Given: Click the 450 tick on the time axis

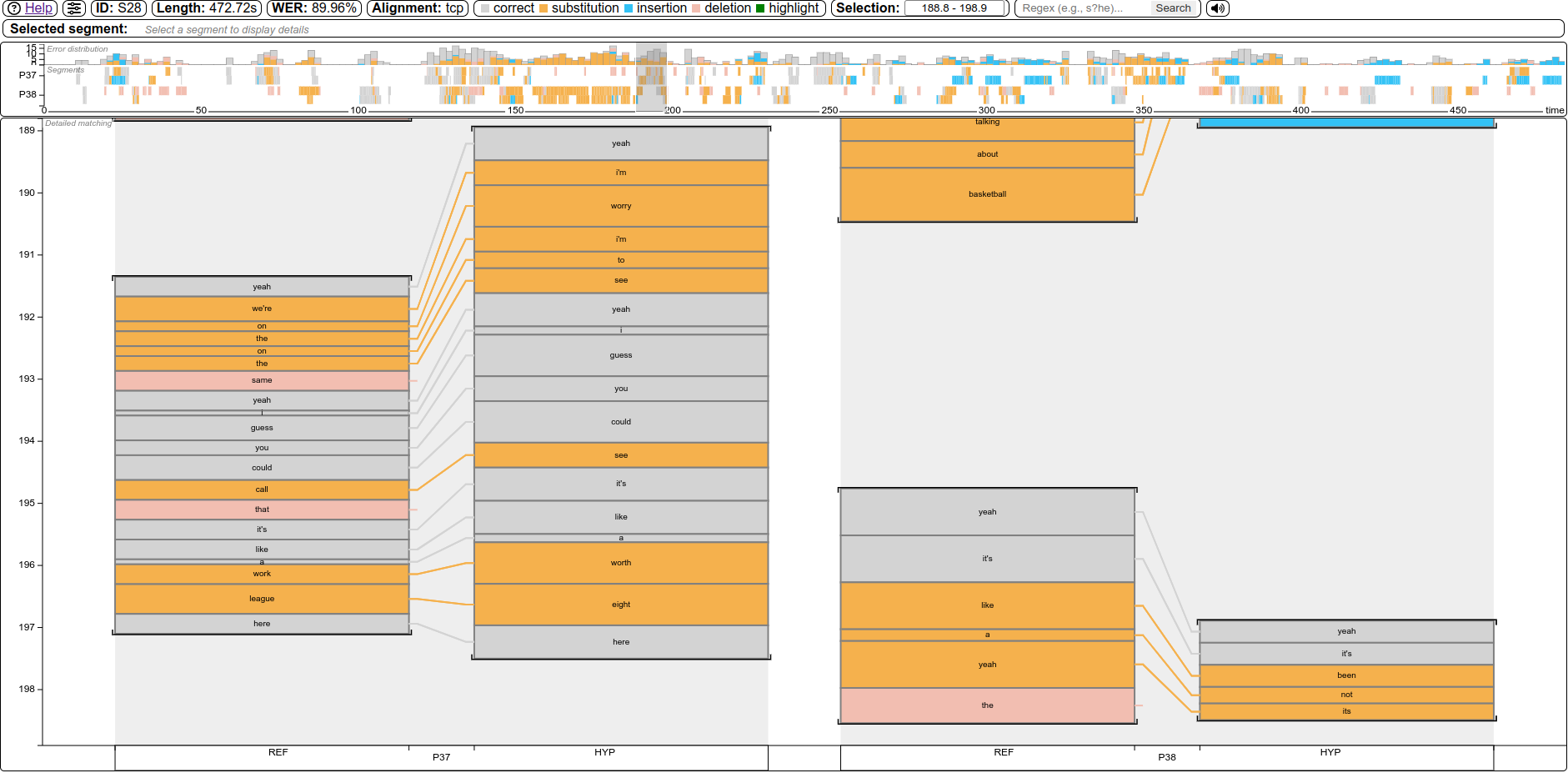Looking at the screenshot, I should (1457, 110).
